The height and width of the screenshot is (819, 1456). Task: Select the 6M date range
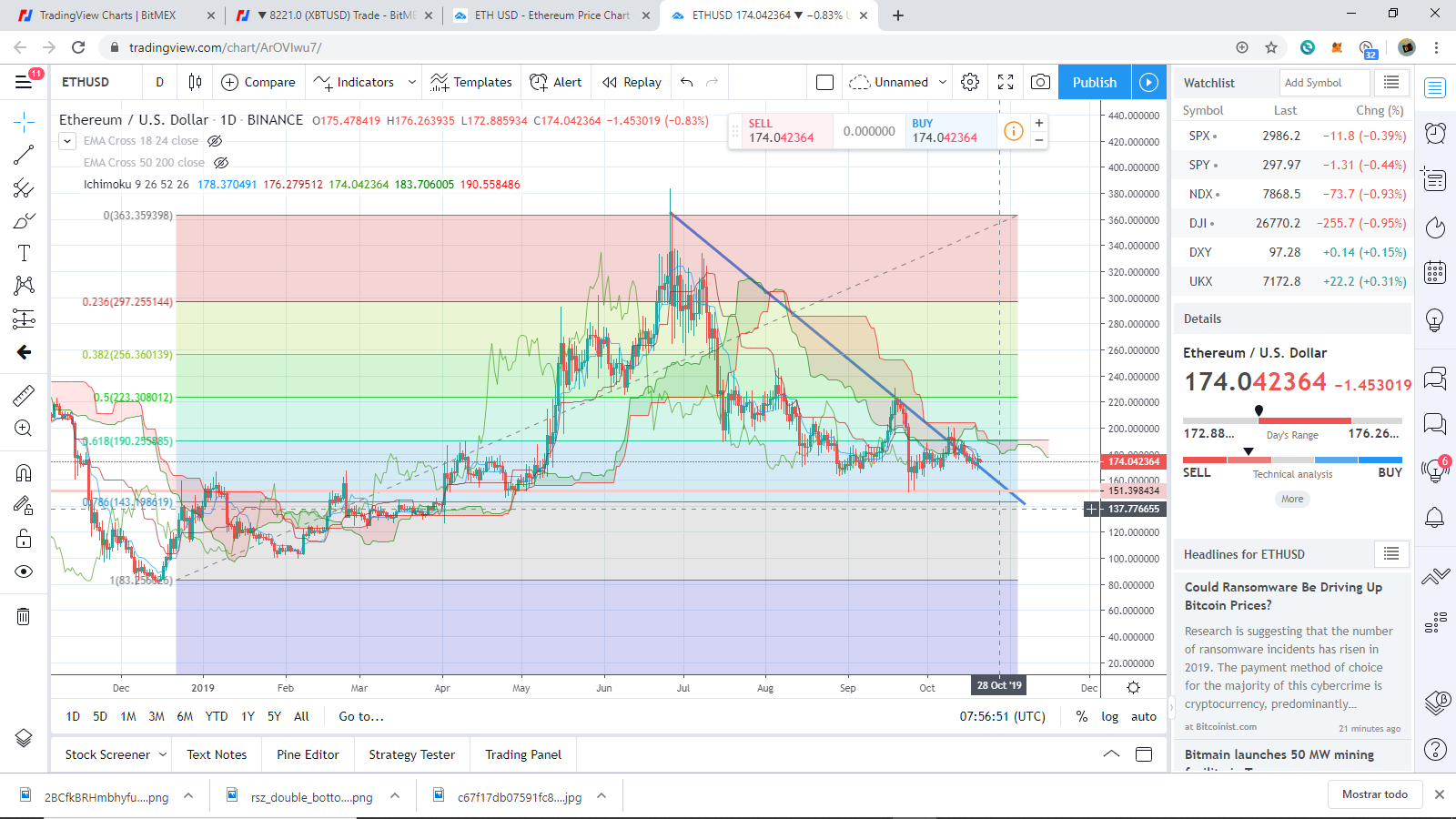coord(185,716)
